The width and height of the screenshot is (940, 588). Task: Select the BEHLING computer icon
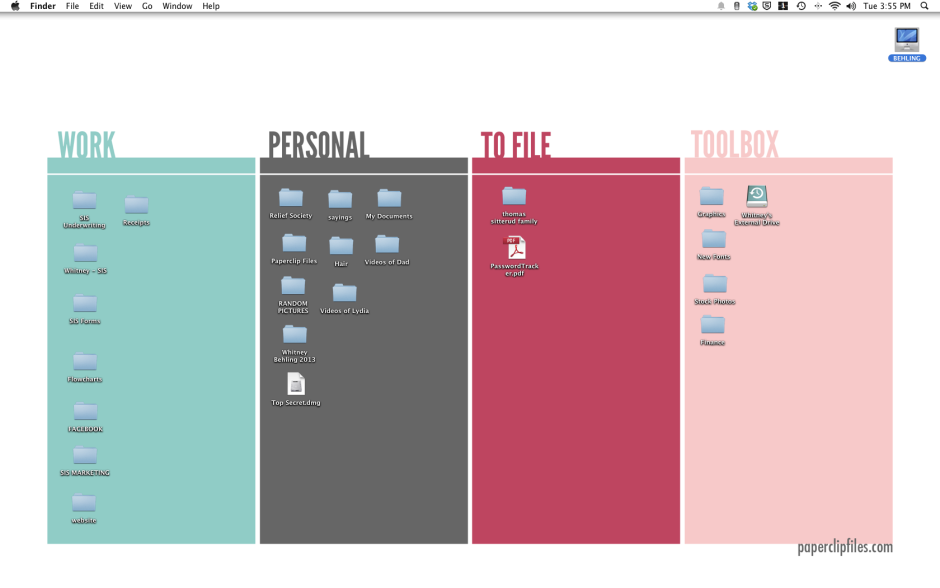[907, 39]
